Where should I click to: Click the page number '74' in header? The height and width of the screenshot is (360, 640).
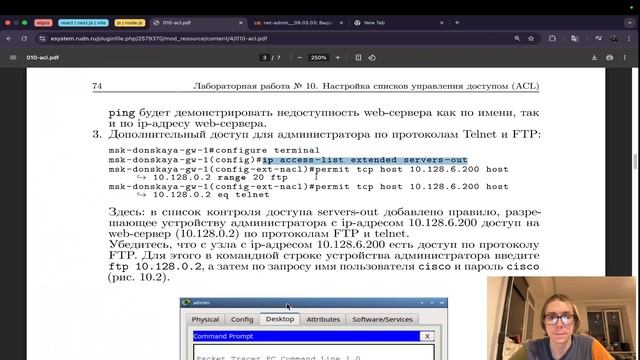click(97, 86)
